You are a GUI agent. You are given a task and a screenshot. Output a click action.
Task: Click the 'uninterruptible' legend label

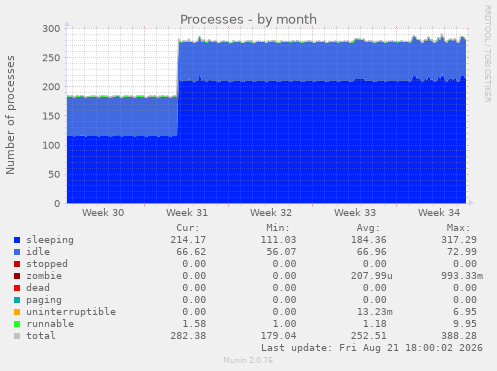click(x=71, y=312)
